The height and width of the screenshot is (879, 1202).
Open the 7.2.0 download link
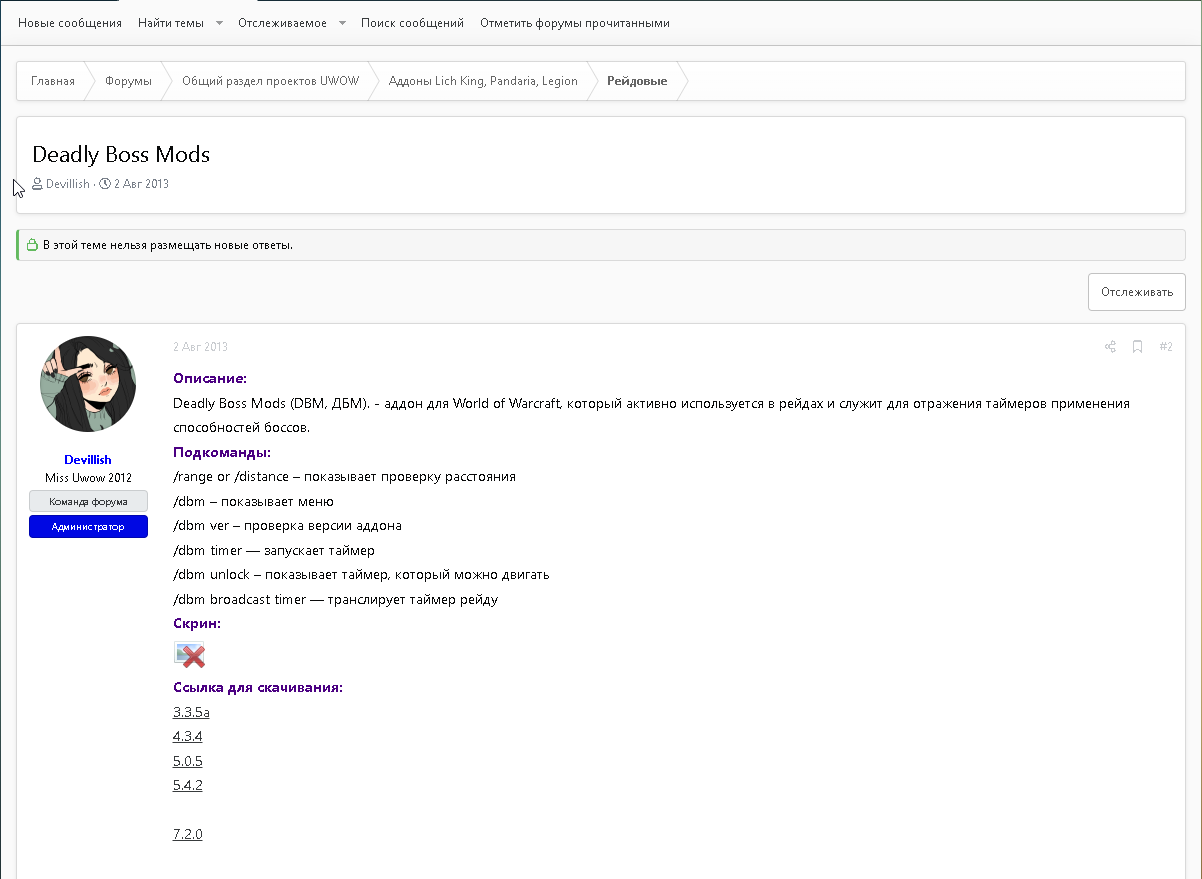pyautogui.click(x=188, y=834)
